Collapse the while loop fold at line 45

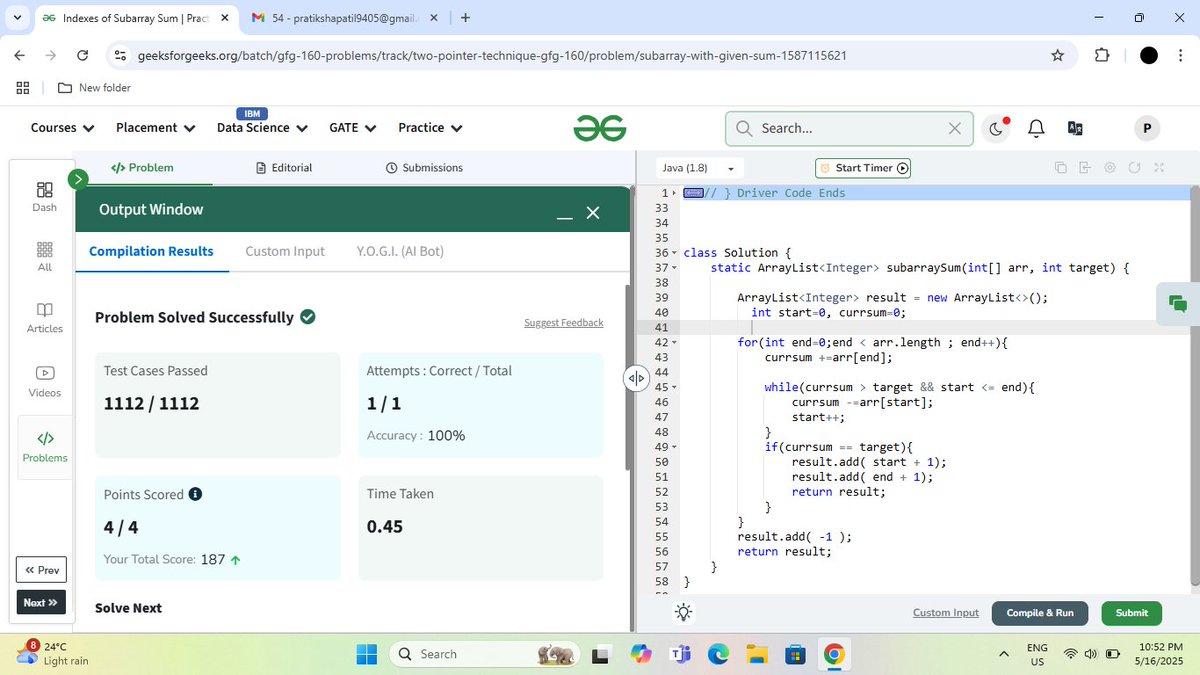[x=673, y=388]
